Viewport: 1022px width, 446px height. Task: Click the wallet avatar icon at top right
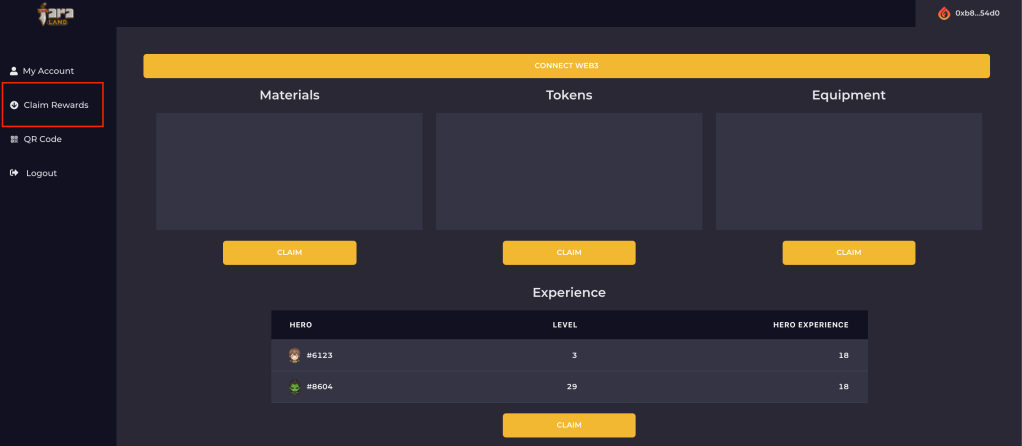click(x=943, y=13)
